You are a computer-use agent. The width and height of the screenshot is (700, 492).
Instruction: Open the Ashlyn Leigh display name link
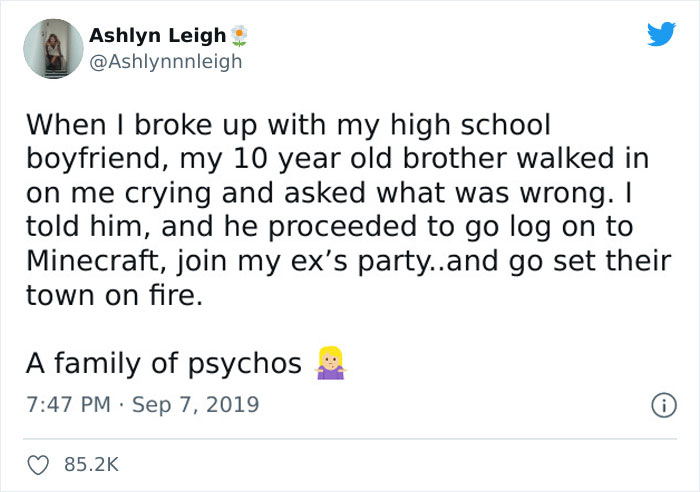click(158, 35)
